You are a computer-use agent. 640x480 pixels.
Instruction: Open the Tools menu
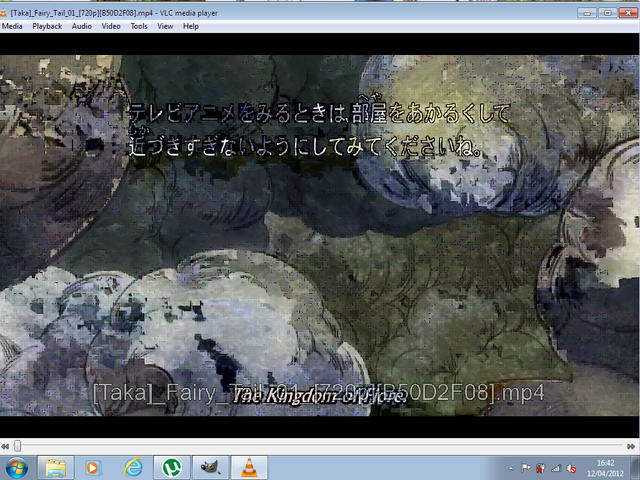pos(139,26)
